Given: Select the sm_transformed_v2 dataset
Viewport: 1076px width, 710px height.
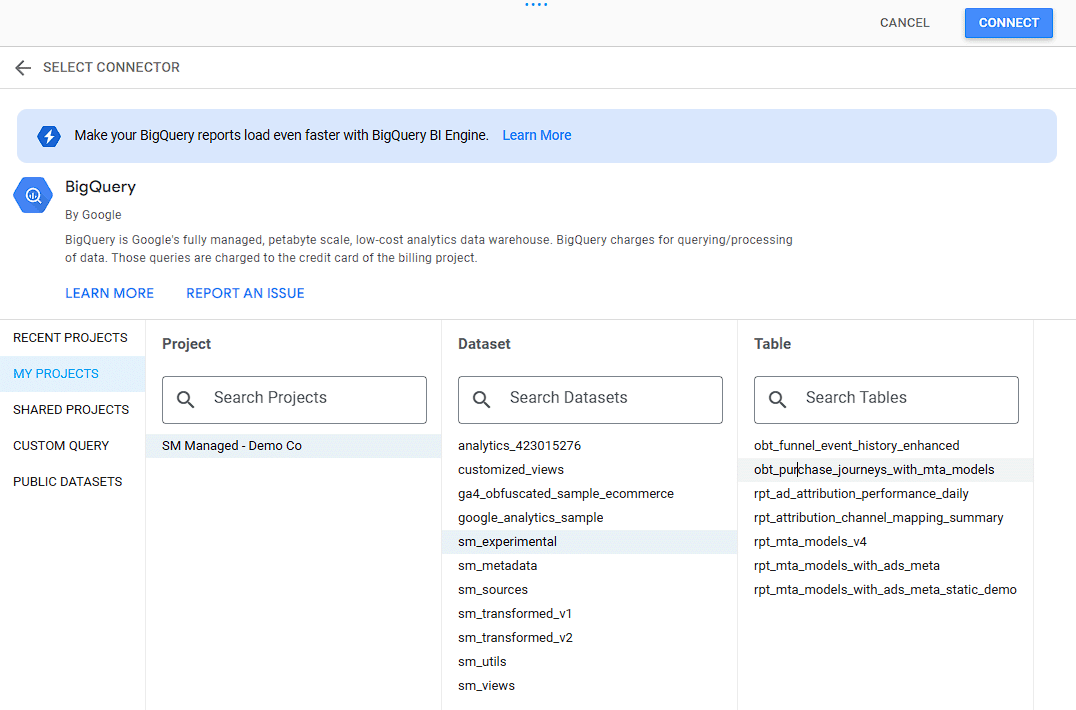Looking at the screenshot, I should click(x=589, y=638).
